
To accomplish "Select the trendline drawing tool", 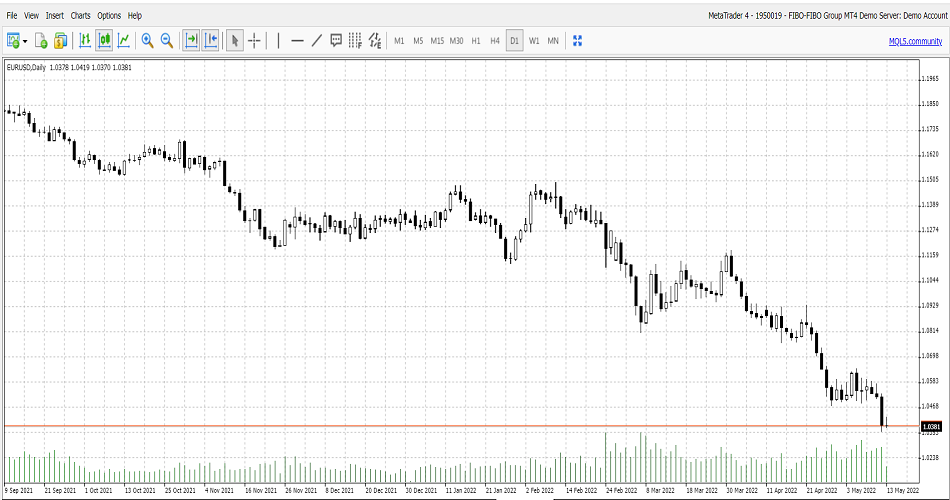I will click(x=317, y=41).
